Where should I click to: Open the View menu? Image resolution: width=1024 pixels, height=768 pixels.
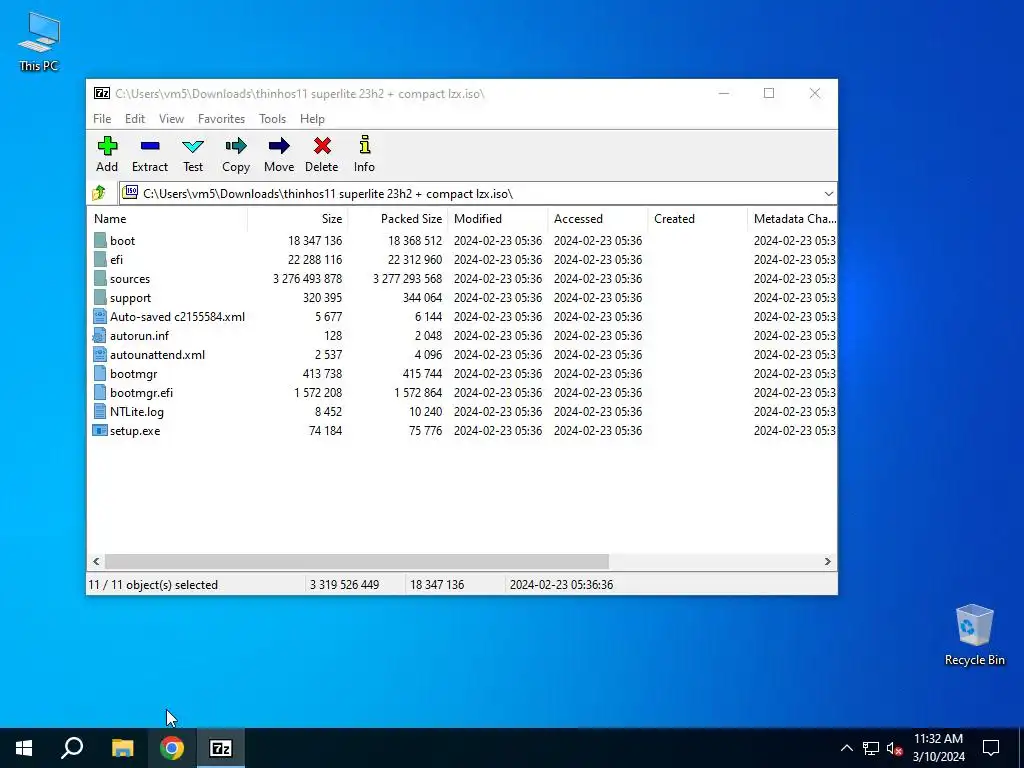(x=171, y=119)
